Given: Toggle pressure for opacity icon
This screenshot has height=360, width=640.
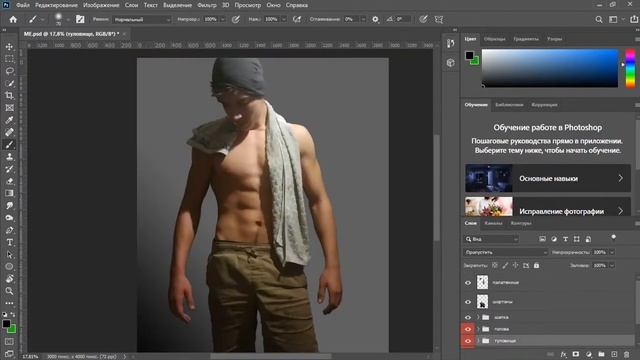Looking at the screenshot, I should [x=236, y=19].
